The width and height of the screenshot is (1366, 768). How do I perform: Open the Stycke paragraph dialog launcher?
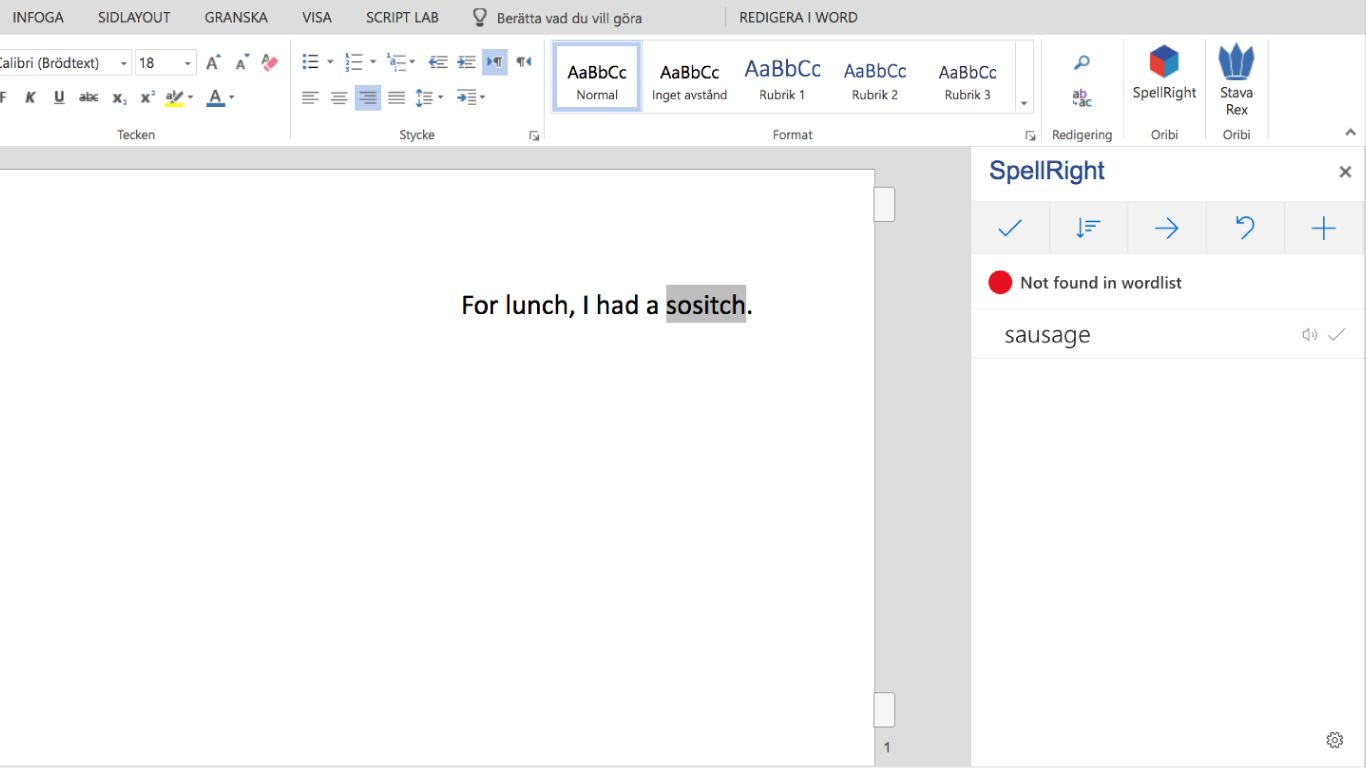pyautogui.click(x=534, y=136)
